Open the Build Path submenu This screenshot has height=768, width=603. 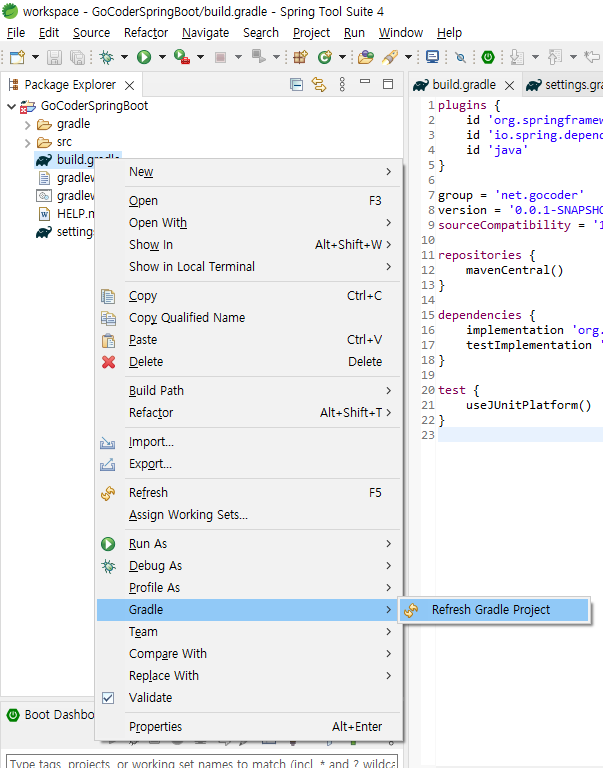249,391
